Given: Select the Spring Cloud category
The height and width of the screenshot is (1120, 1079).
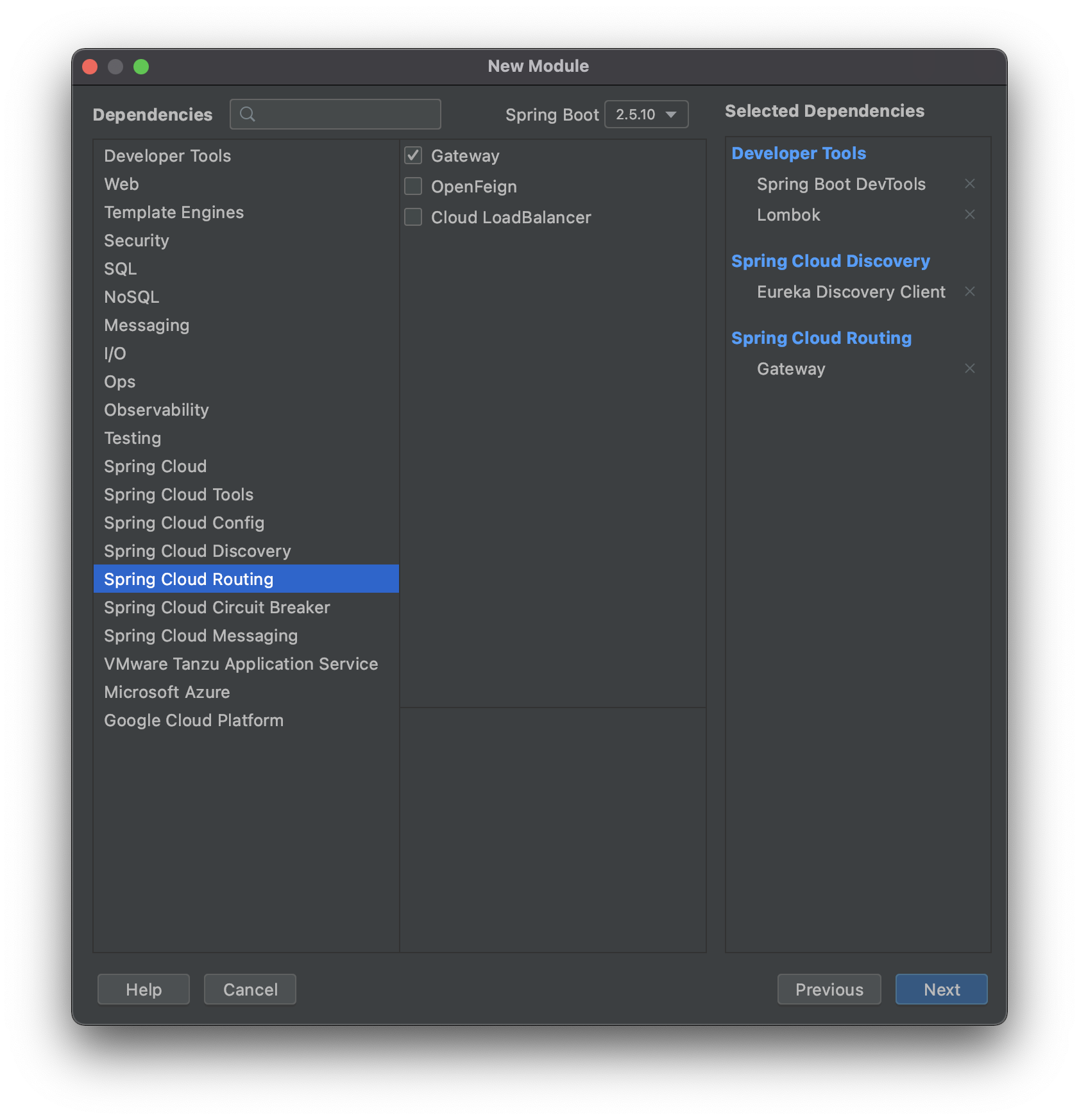Looking at the screenshot, I should point(246,466).
